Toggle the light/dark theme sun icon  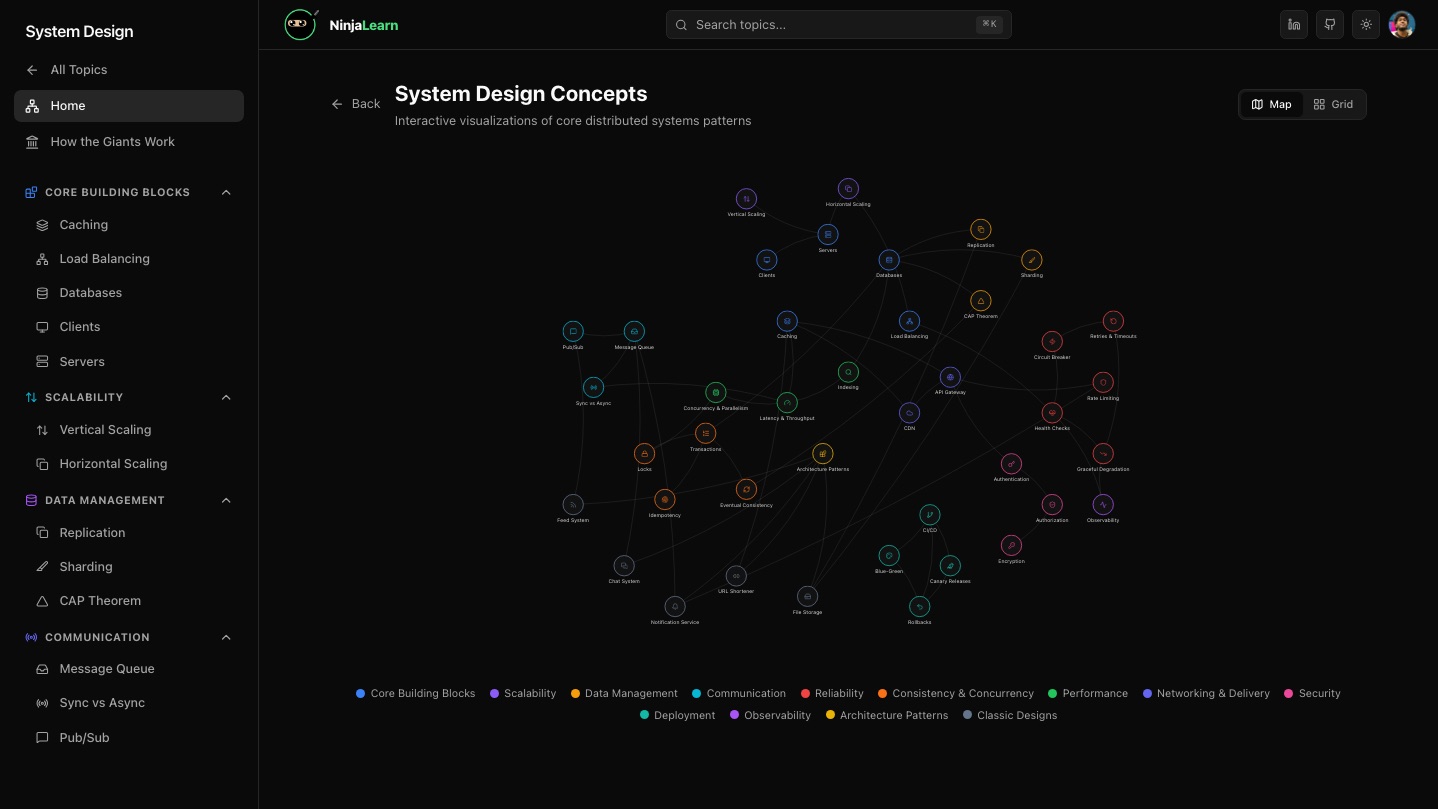pyautogui.click(x=1366, y=25)
